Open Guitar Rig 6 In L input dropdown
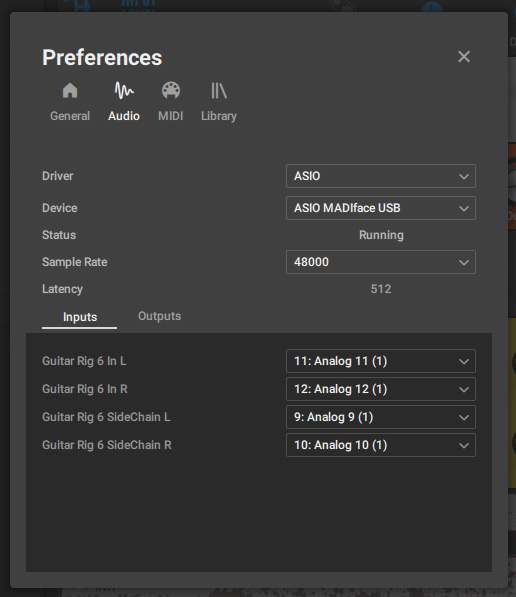Image resolution: width=516 pixels, height=597 pixels. 381,361
